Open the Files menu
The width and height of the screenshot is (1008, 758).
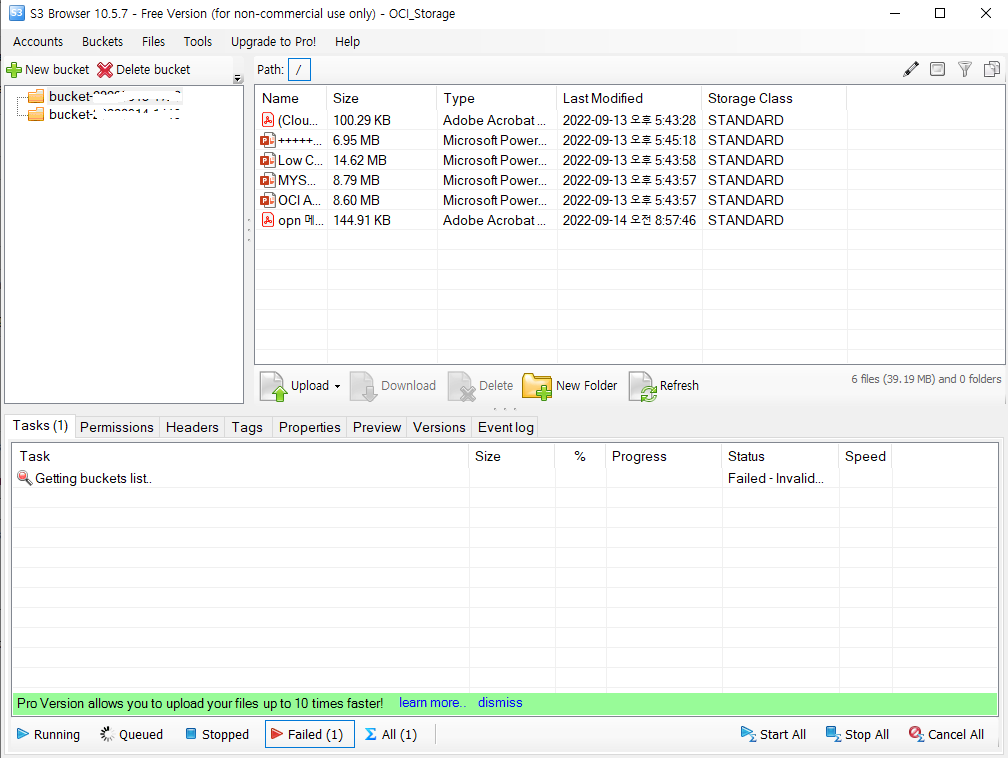tap(154, 42)
